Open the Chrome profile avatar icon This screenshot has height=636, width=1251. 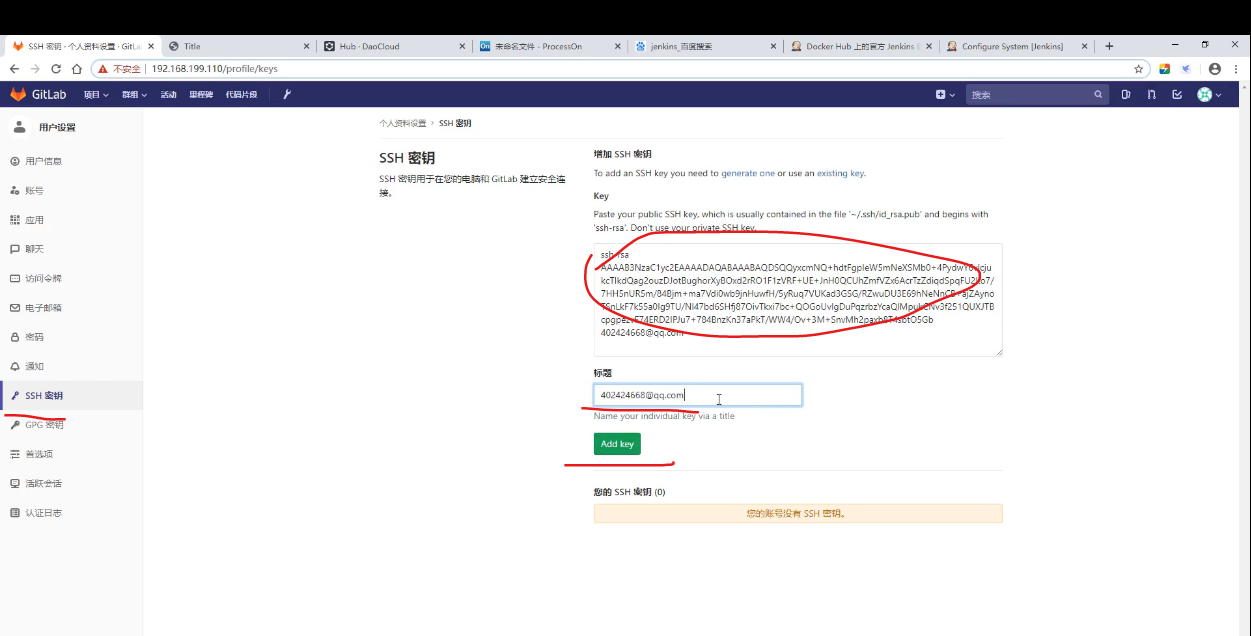[1214, 69]
